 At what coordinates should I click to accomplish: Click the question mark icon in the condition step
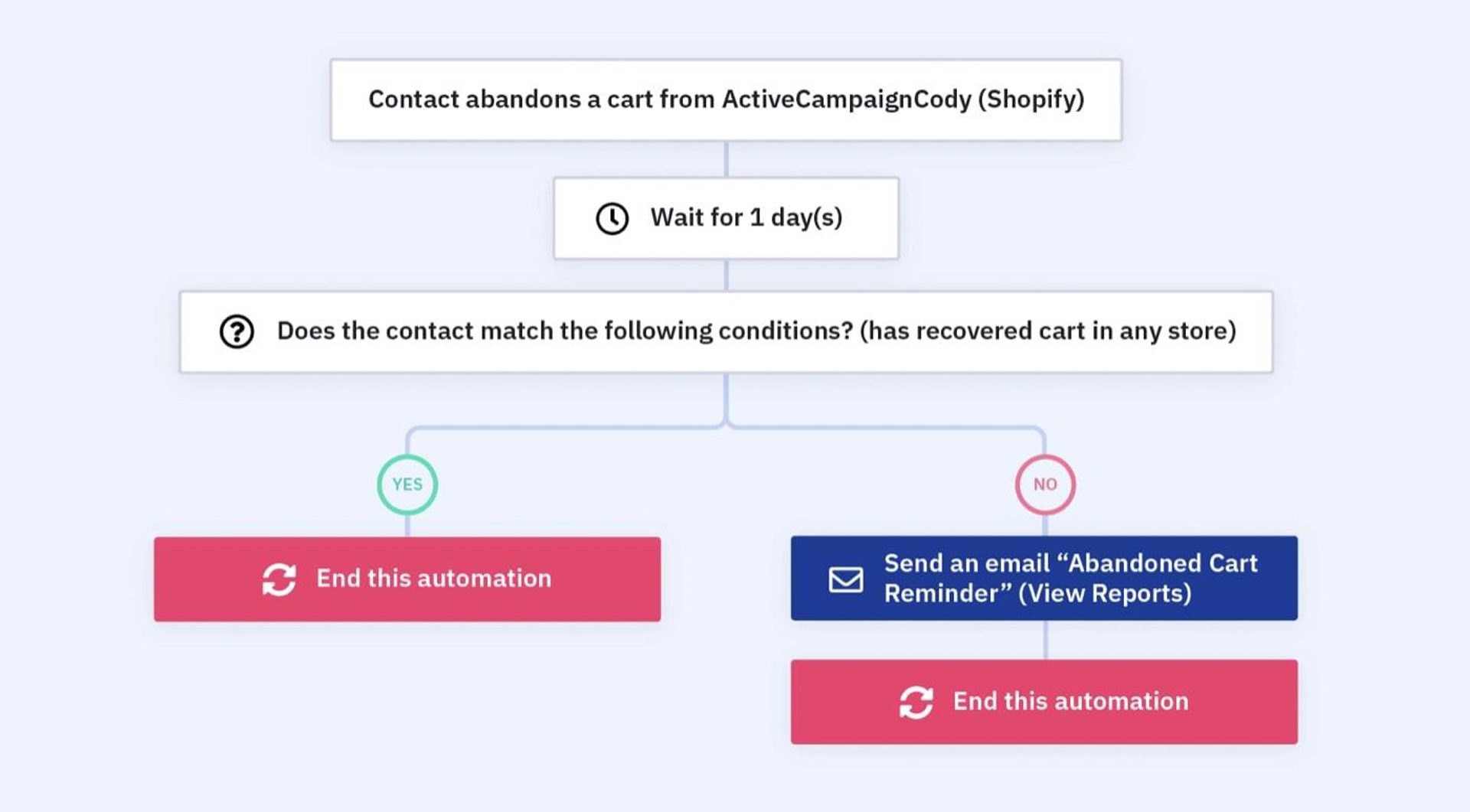coord(237,331)
